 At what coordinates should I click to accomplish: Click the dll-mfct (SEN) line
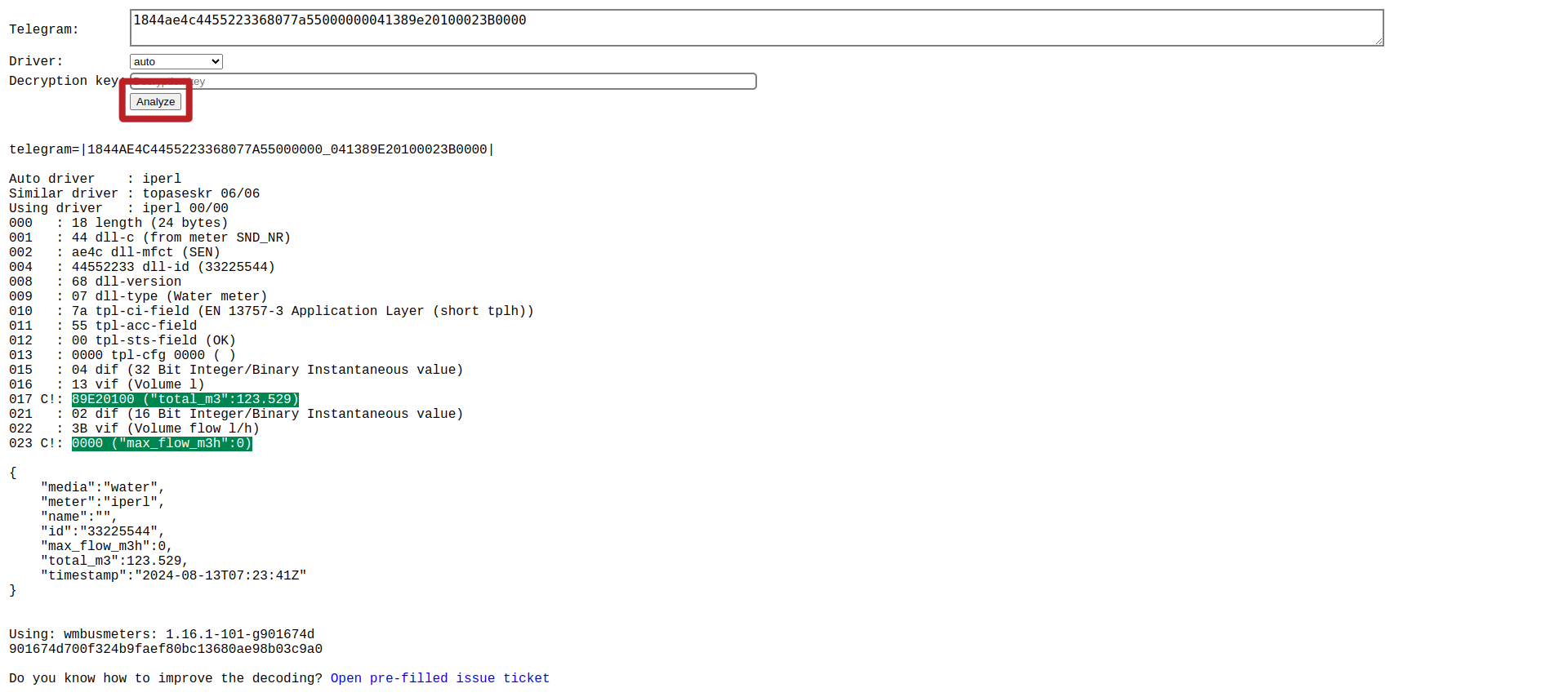[x=145, y=252]
